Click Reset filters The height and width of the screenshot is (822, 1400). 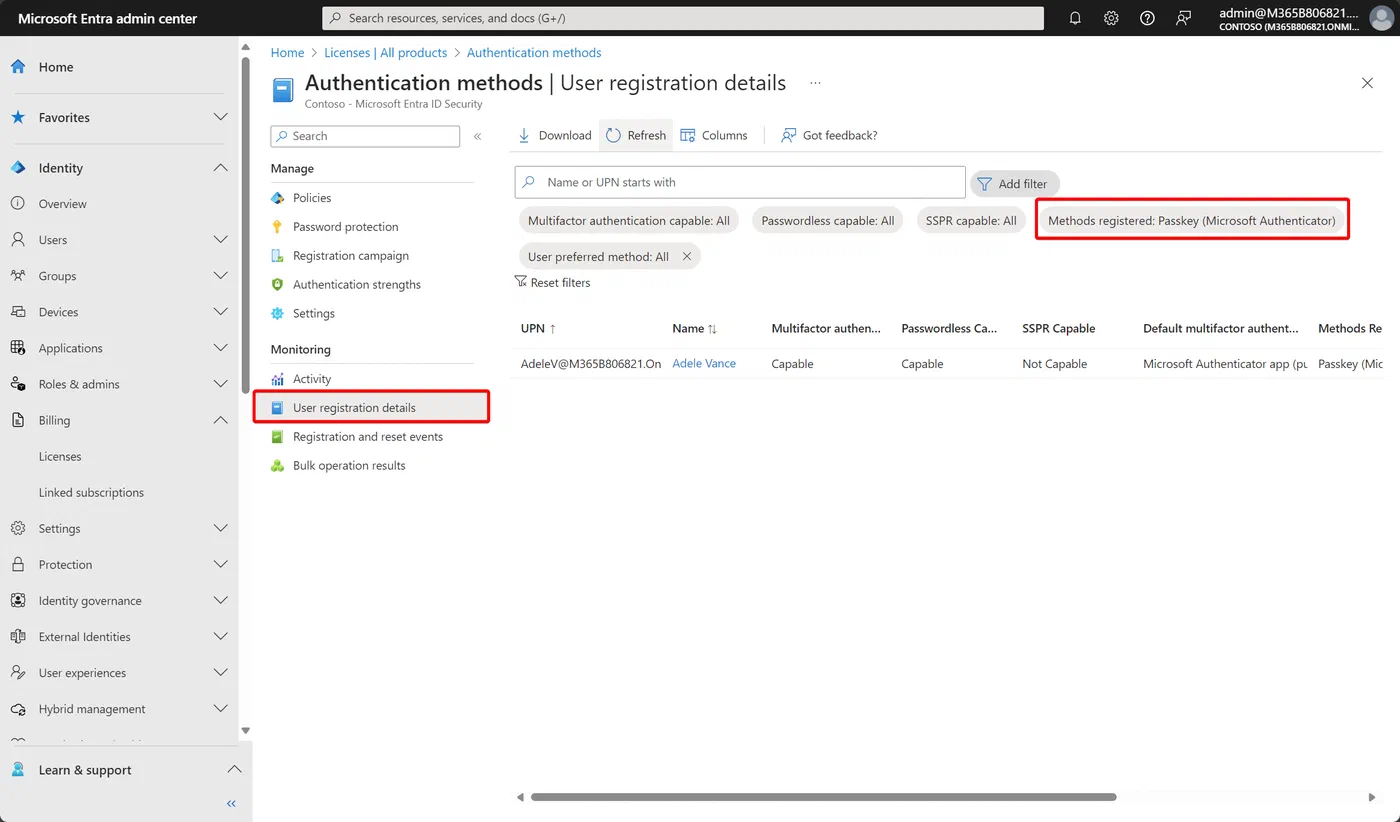tap(552, 283)
